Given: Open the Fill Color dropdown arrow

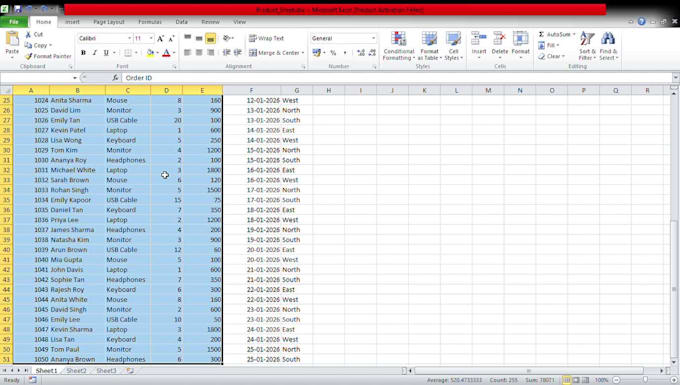Looking at the screenshot, I should (x=157, y=53).
